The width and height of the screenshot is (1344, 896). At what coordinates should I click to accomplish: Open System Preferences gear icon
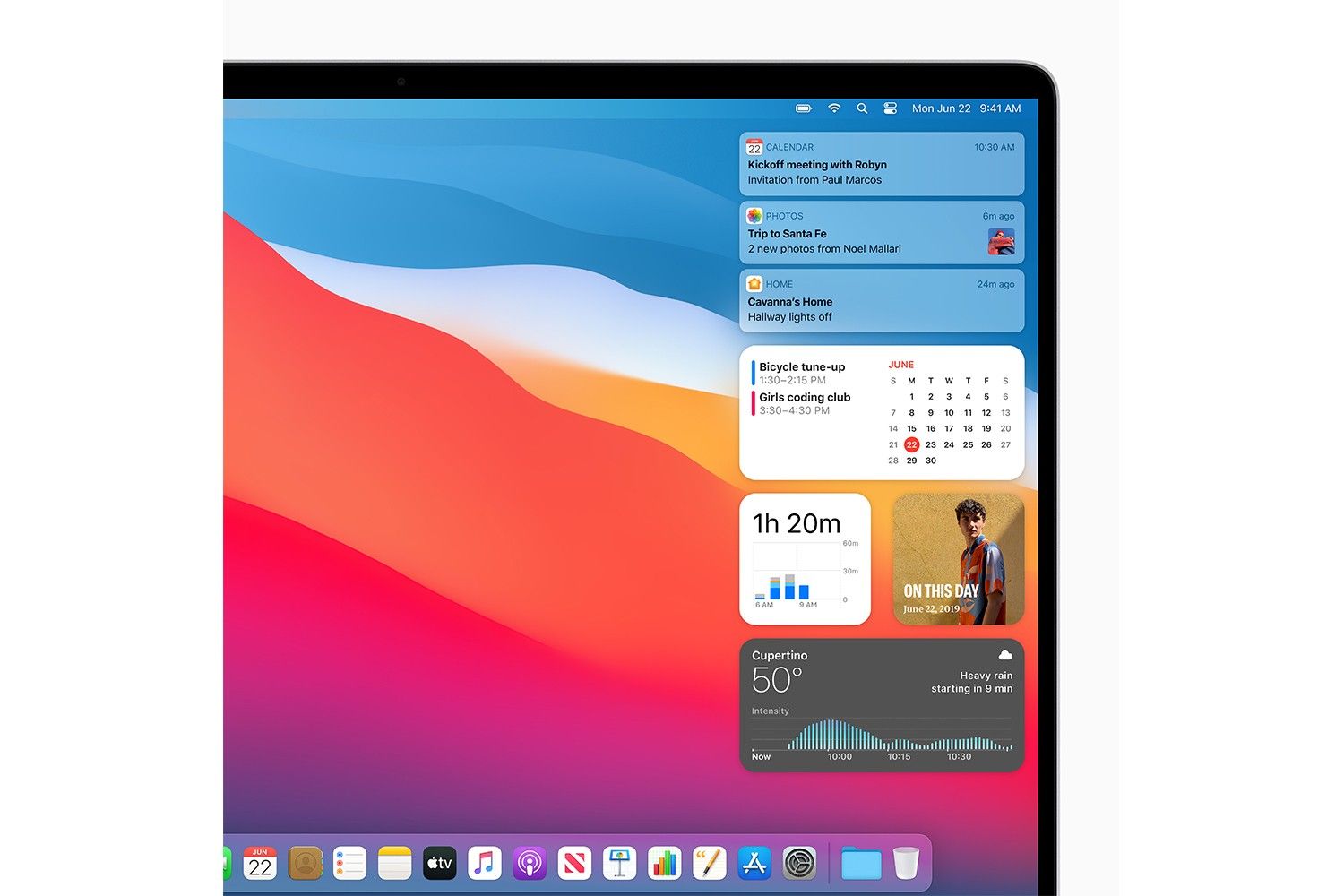pyautogui.click(x=799, y=864)
